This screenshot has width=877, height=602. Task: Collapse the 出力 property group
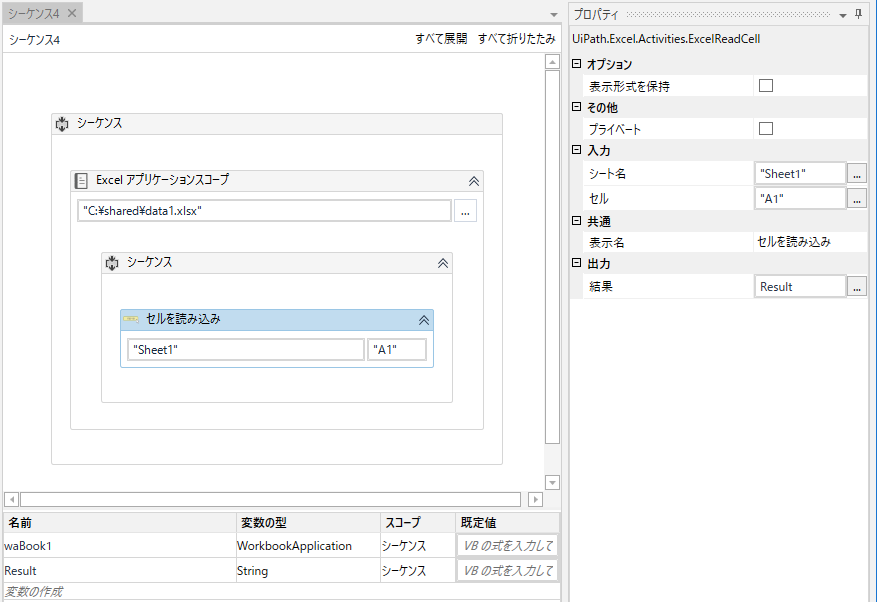[577, 262]
